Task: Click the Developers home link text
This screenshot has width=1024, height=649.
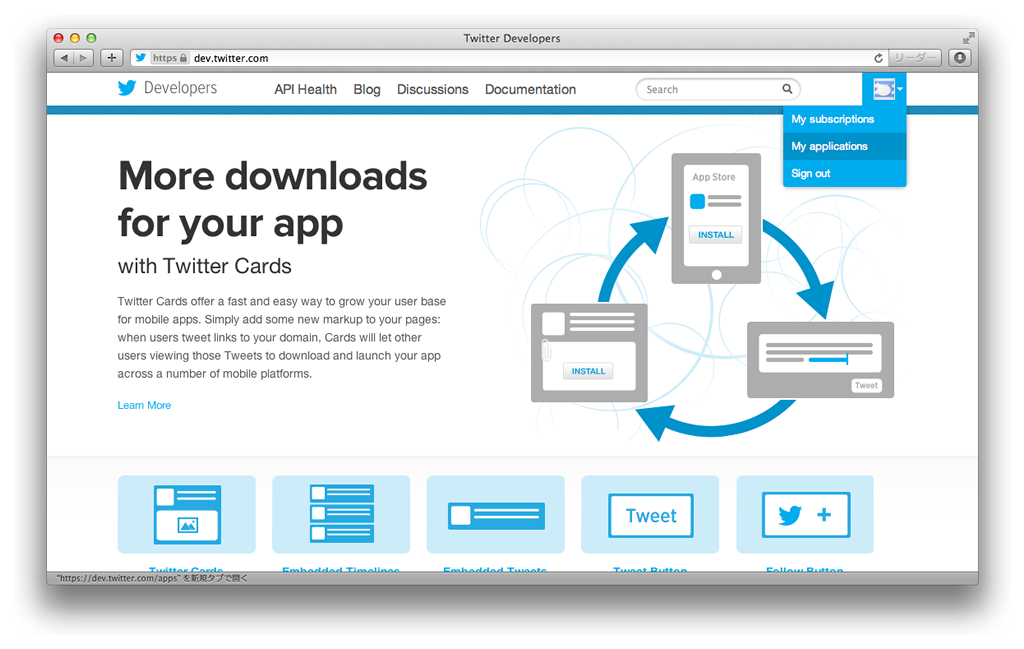Action: (x=180, y=88)
